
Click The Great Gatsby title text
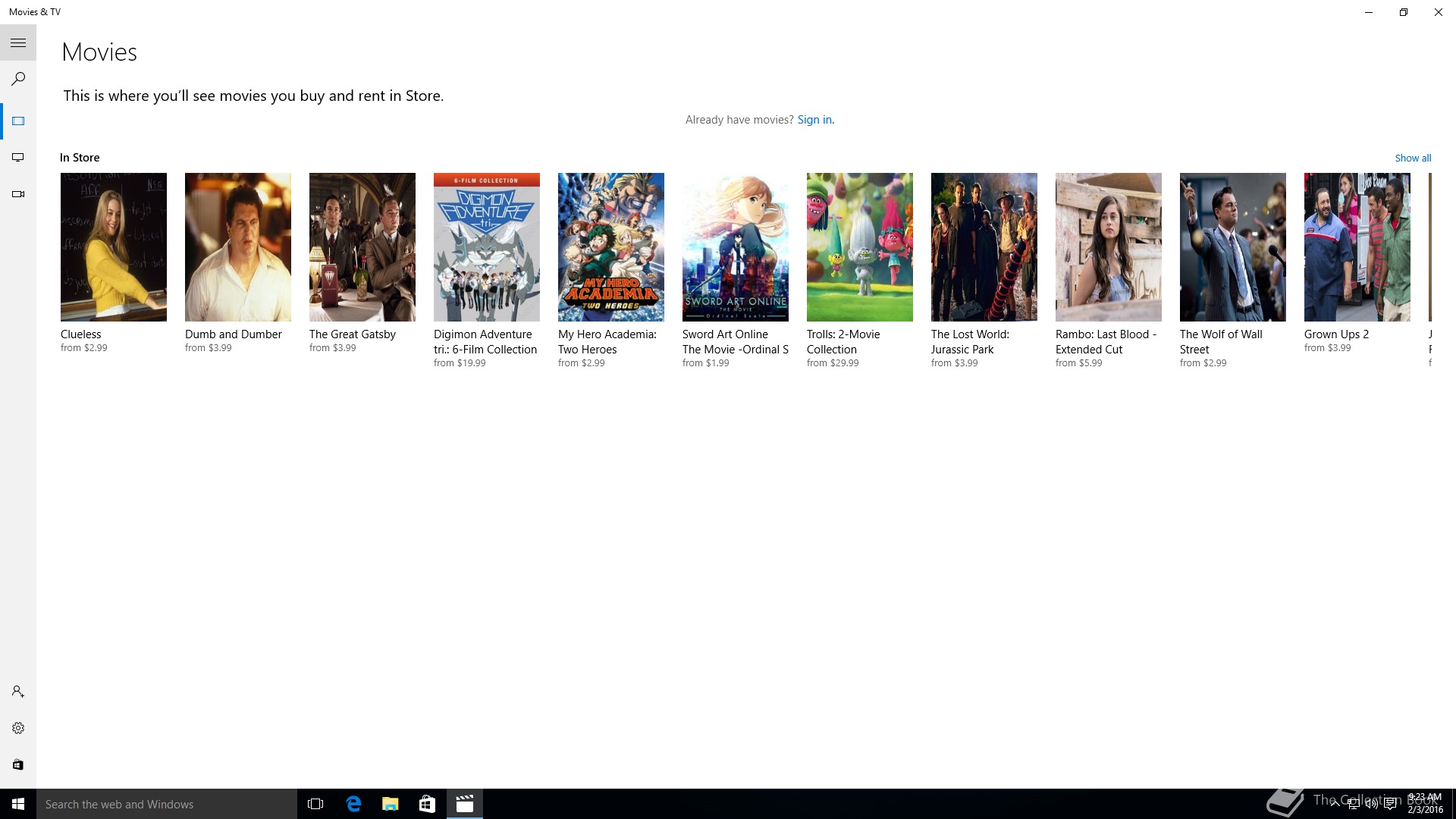coord(353,334)
